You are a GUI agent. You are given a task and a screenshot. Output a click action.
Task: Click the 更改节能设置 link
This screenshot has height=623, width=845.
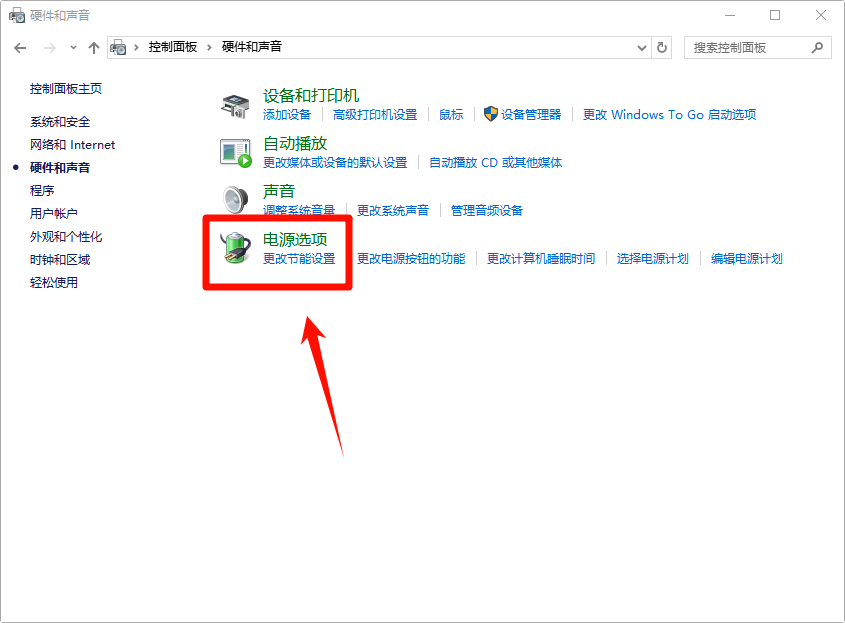click(x=299, y=258)
